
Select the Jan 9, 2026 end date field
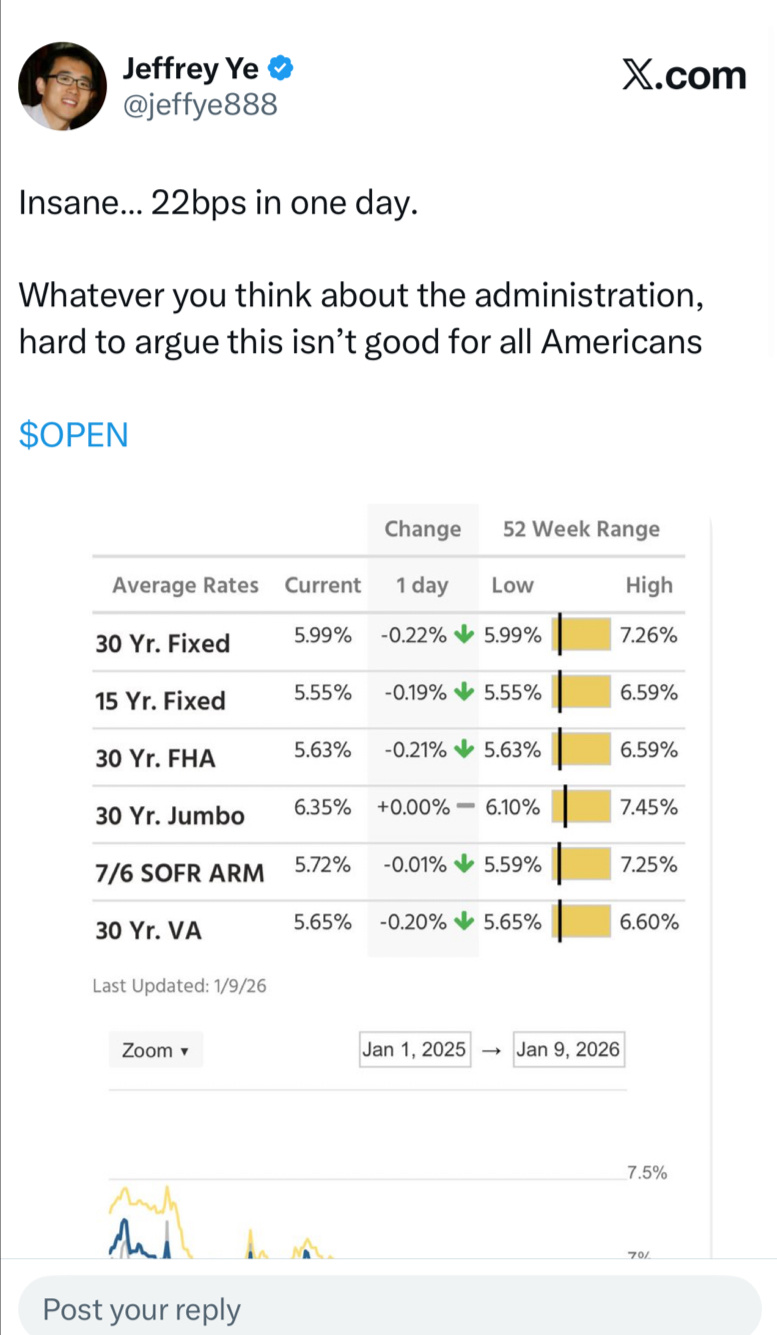568,1049
